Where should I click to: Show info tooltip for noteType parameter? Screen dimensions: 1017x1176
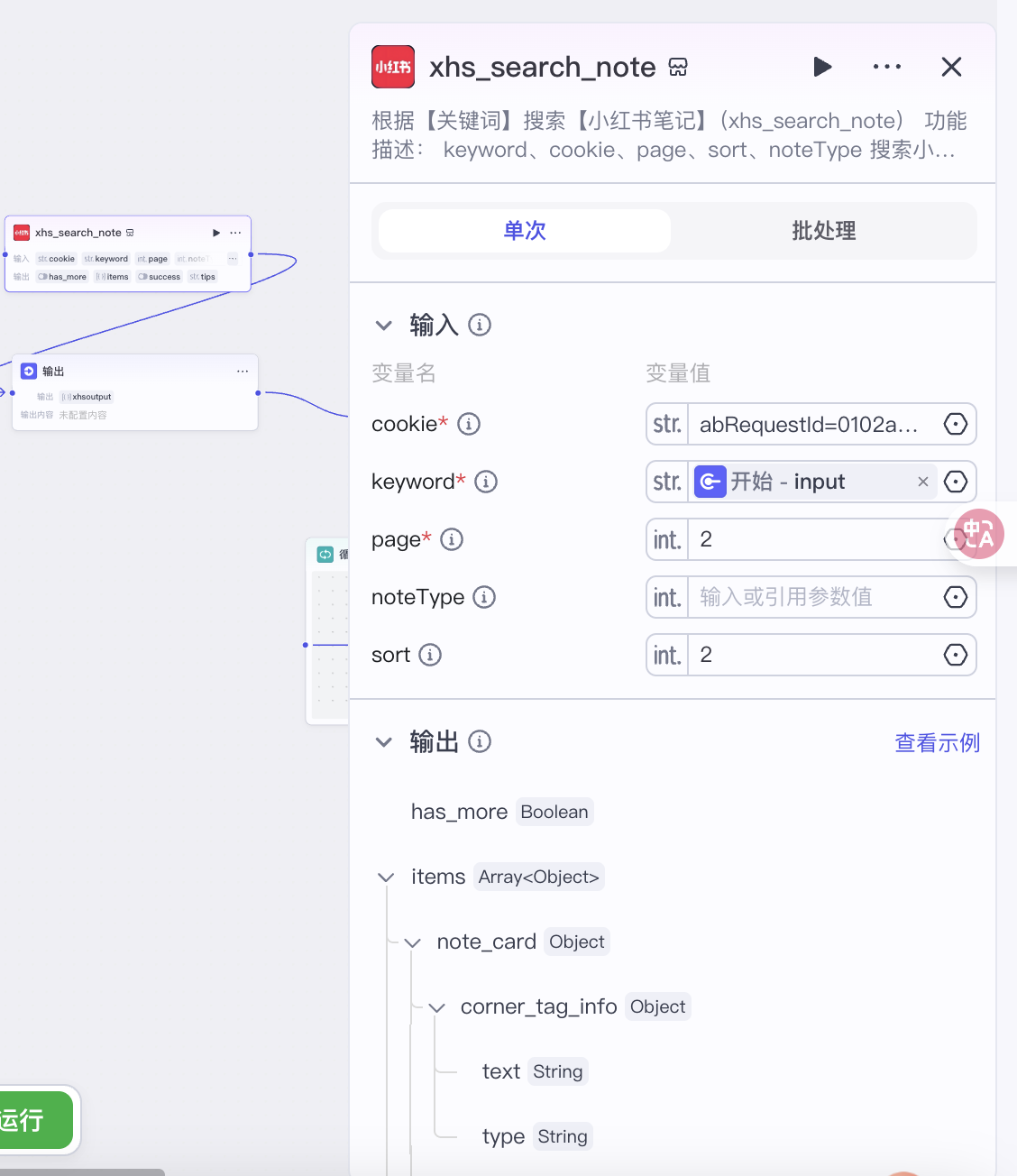[x=484, y=597]
